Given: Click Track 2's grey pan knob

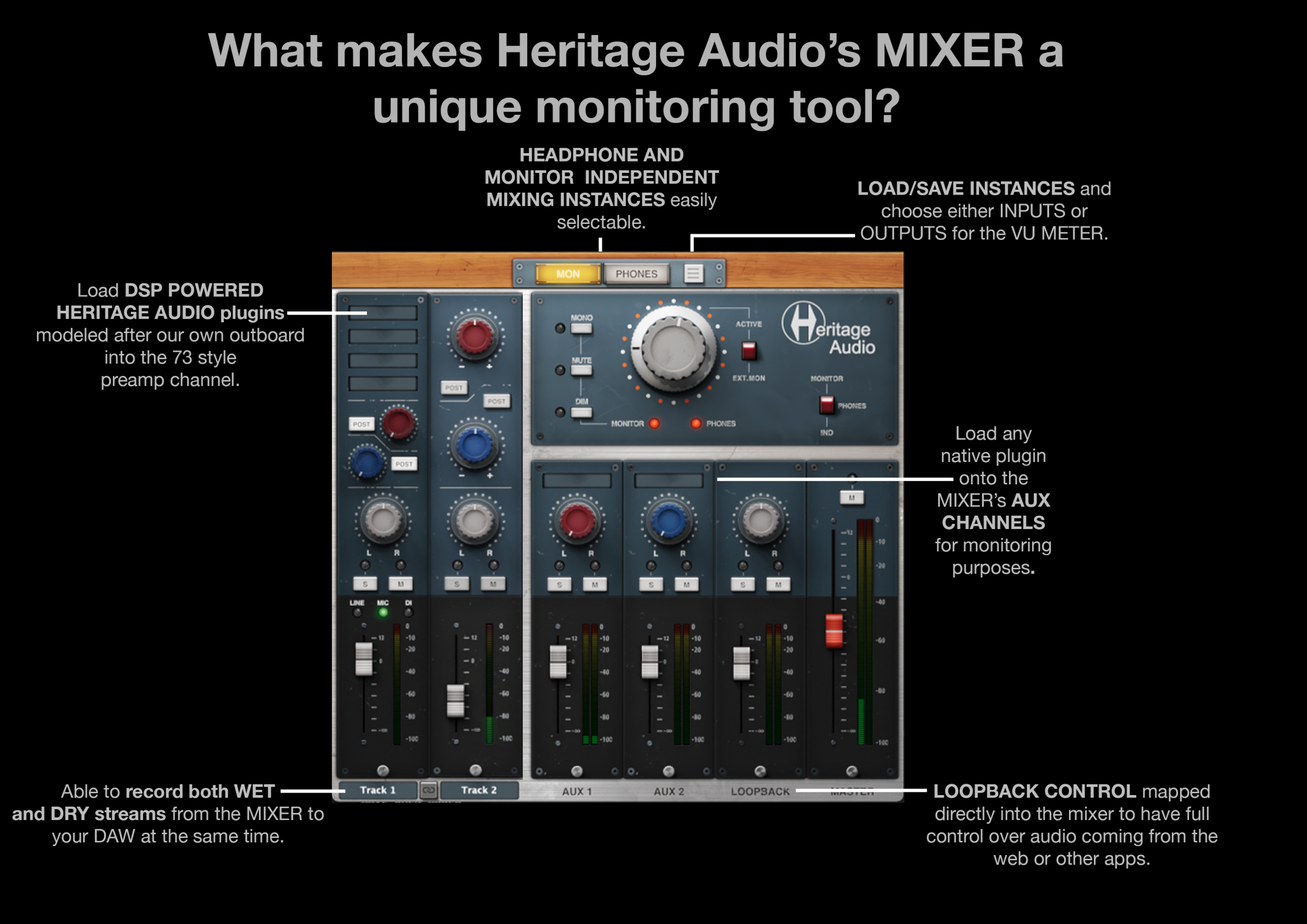Looking at the screenshot, I should click(x=474, y=519).
